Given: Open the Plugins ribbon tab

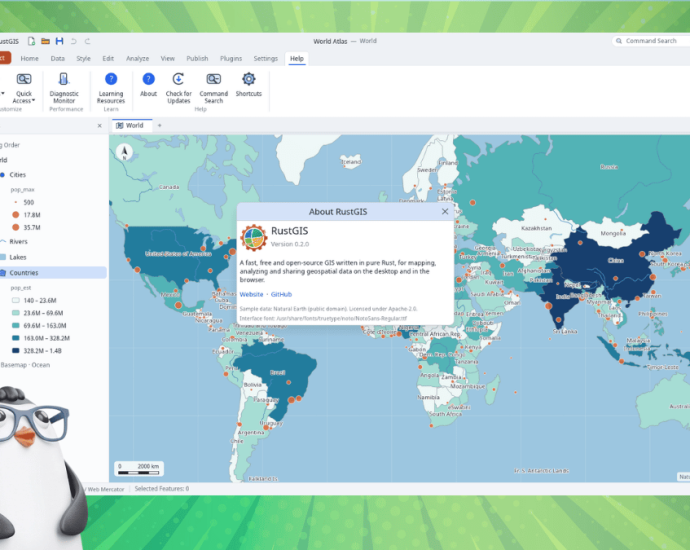Looking at the screenshot, I should coord(231,59).
